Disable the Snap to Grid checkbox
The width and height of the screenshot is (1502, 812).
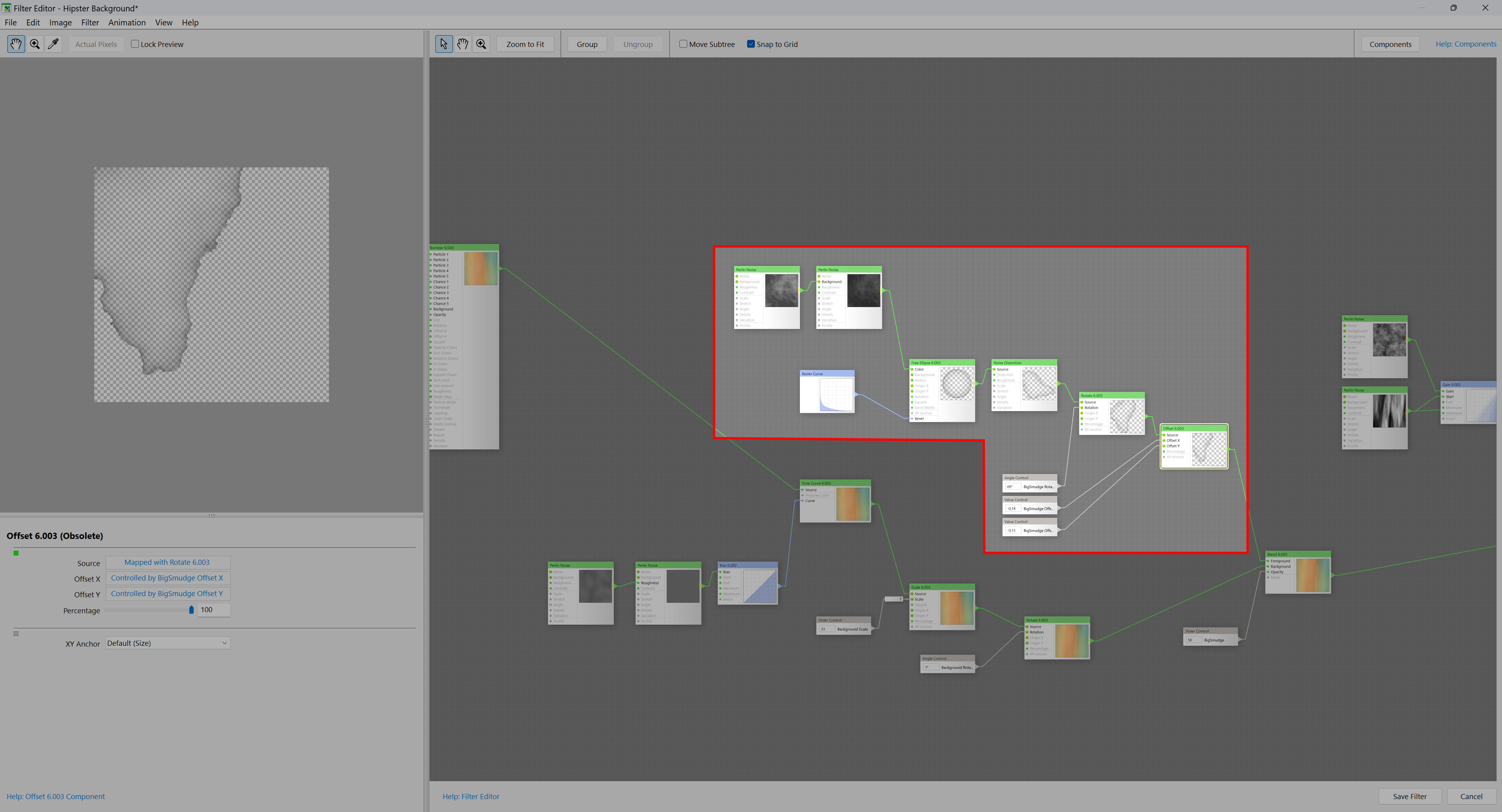click(x=751, y=44)
